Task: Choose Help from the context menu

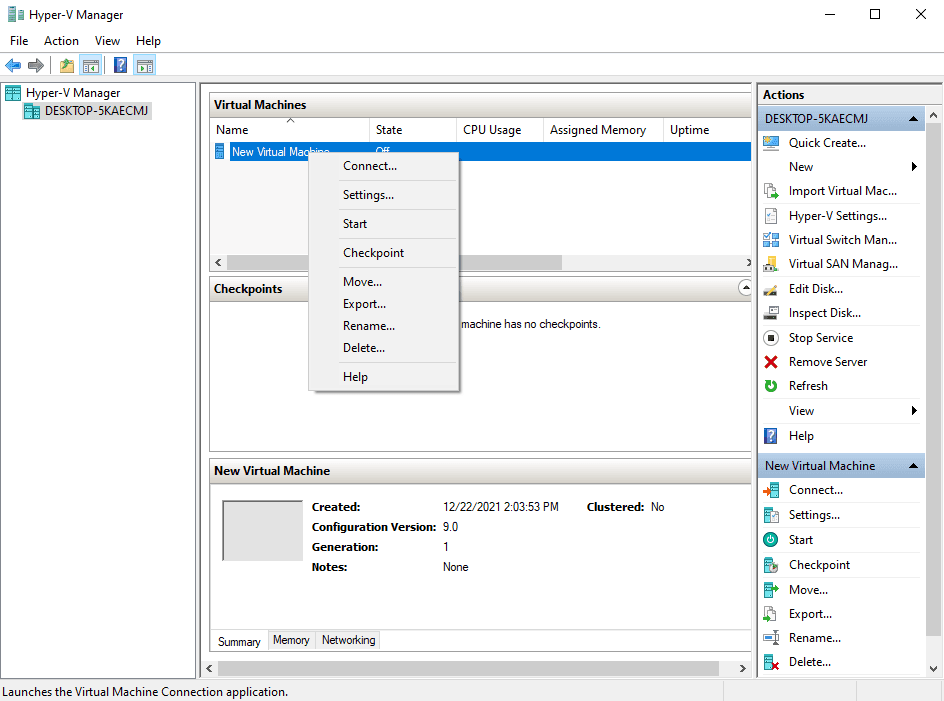Action: (384, 377)
